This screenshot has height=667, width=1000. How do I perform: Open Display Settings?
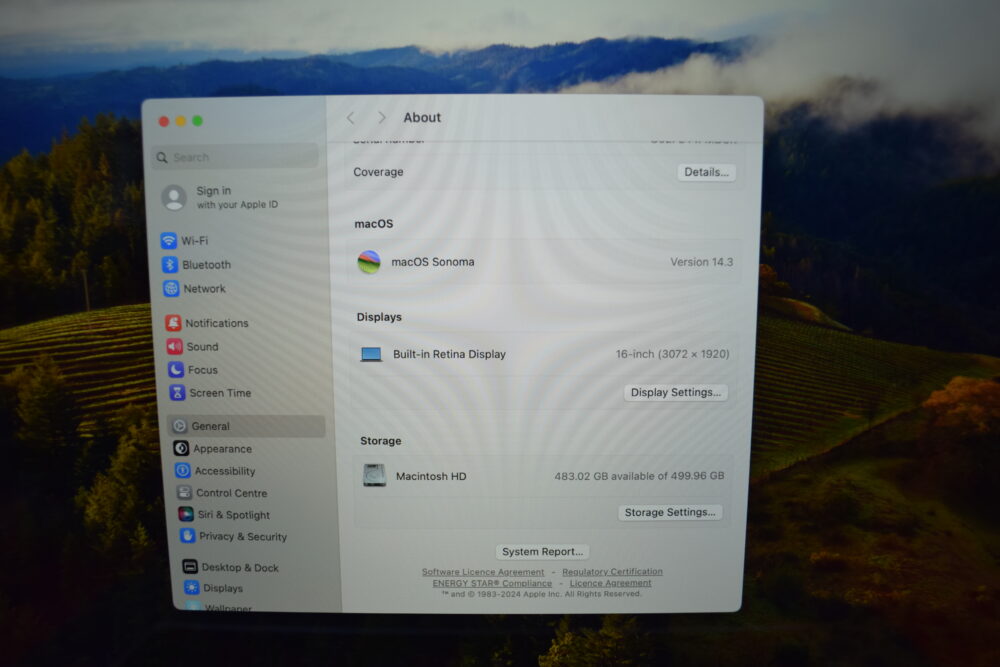click(675, 392)
